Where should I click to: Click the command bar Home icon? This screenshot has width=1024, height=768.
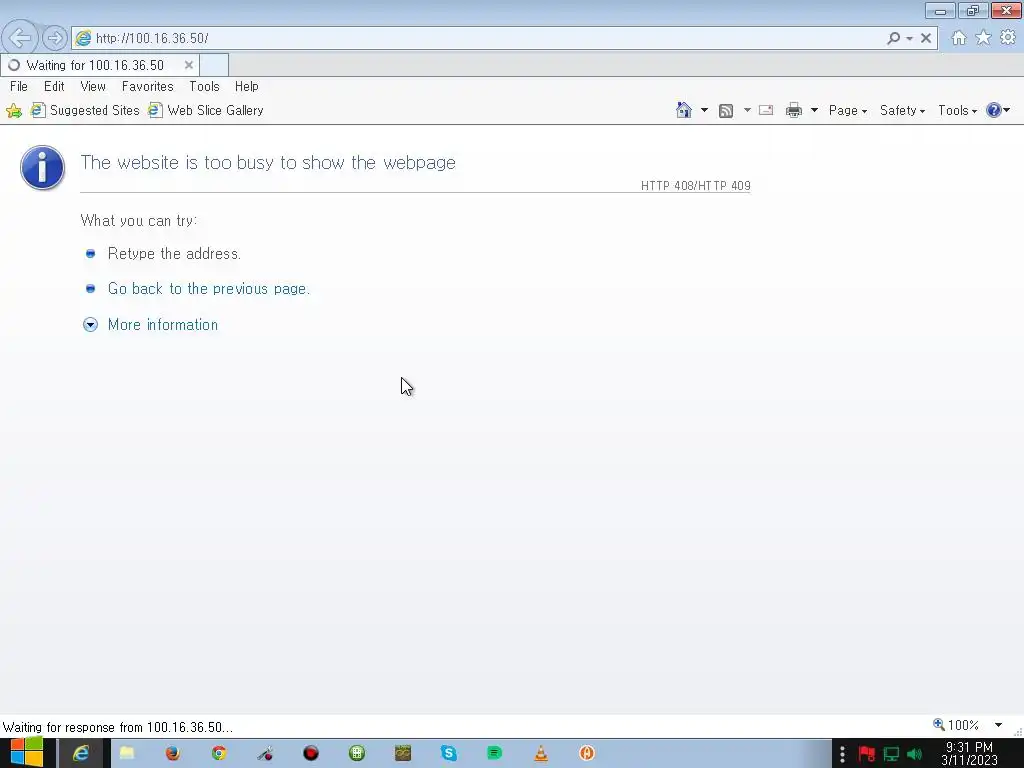coord(684,110)
